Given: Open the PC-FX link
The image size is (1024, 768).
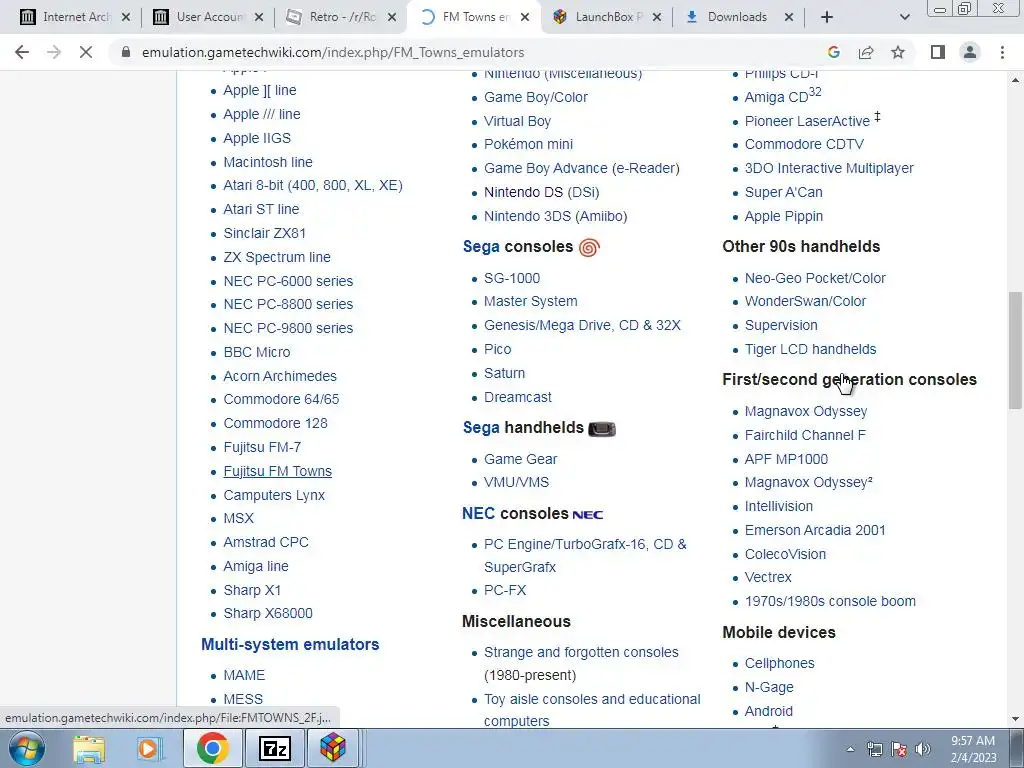Looking at the screenshot, I should point(505,590).
